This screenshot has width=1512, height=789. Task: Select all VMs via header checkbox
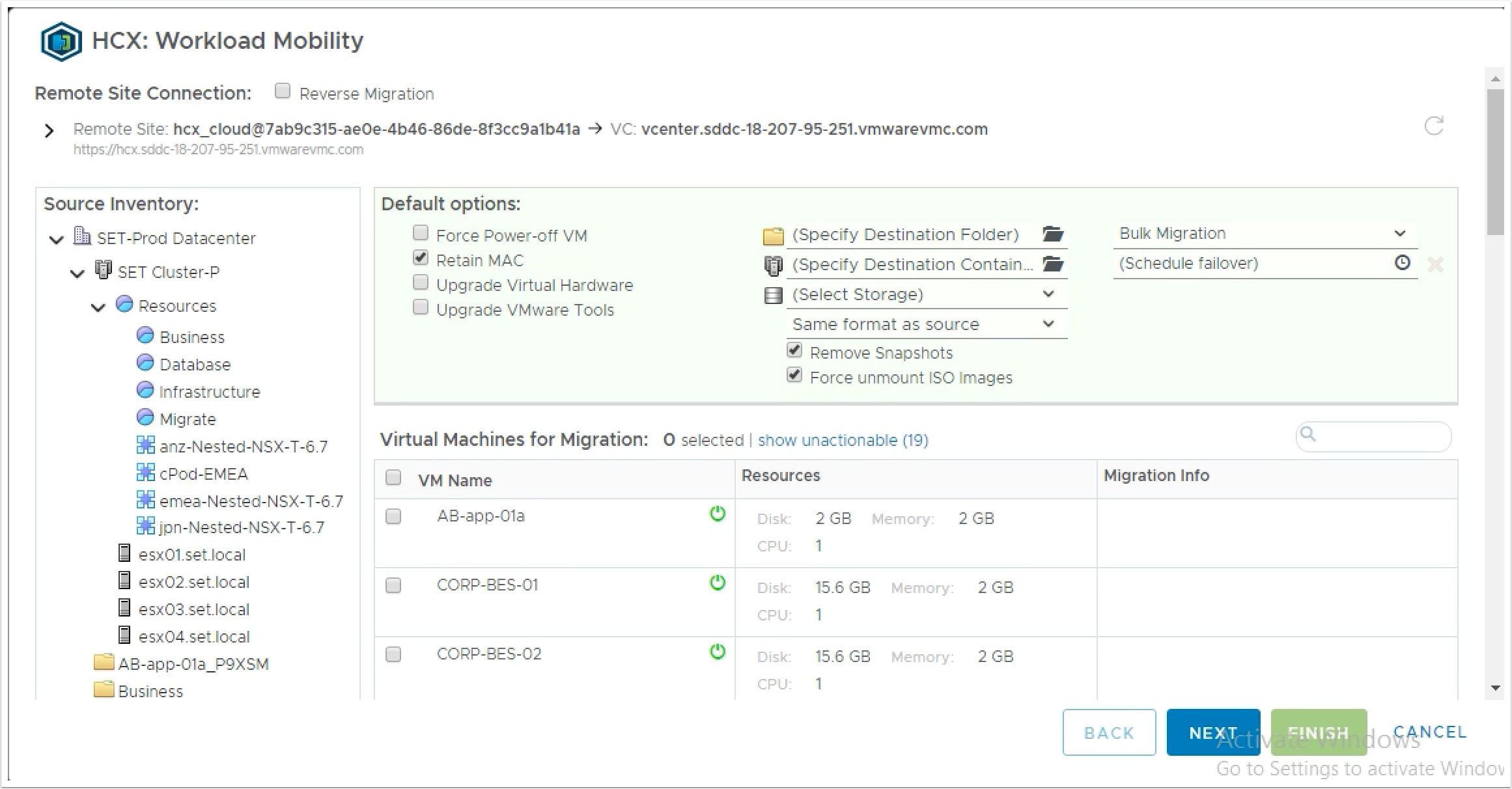point(393,478)
